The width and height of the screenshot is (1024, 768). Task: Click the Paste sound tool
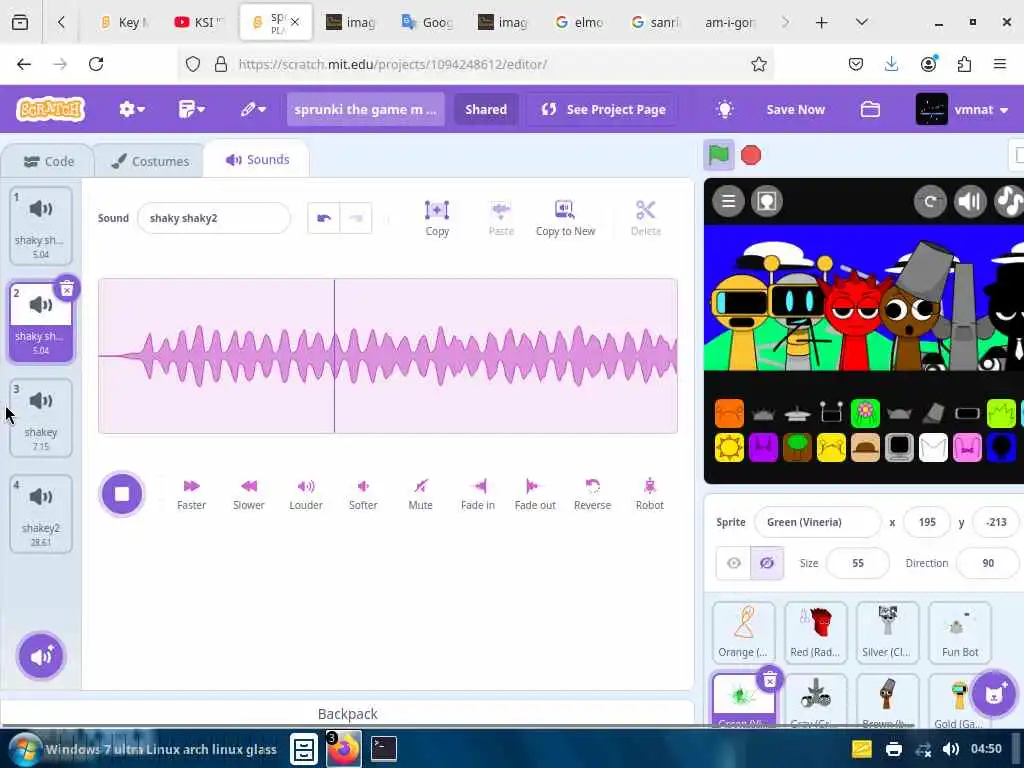tap(501, 218)
